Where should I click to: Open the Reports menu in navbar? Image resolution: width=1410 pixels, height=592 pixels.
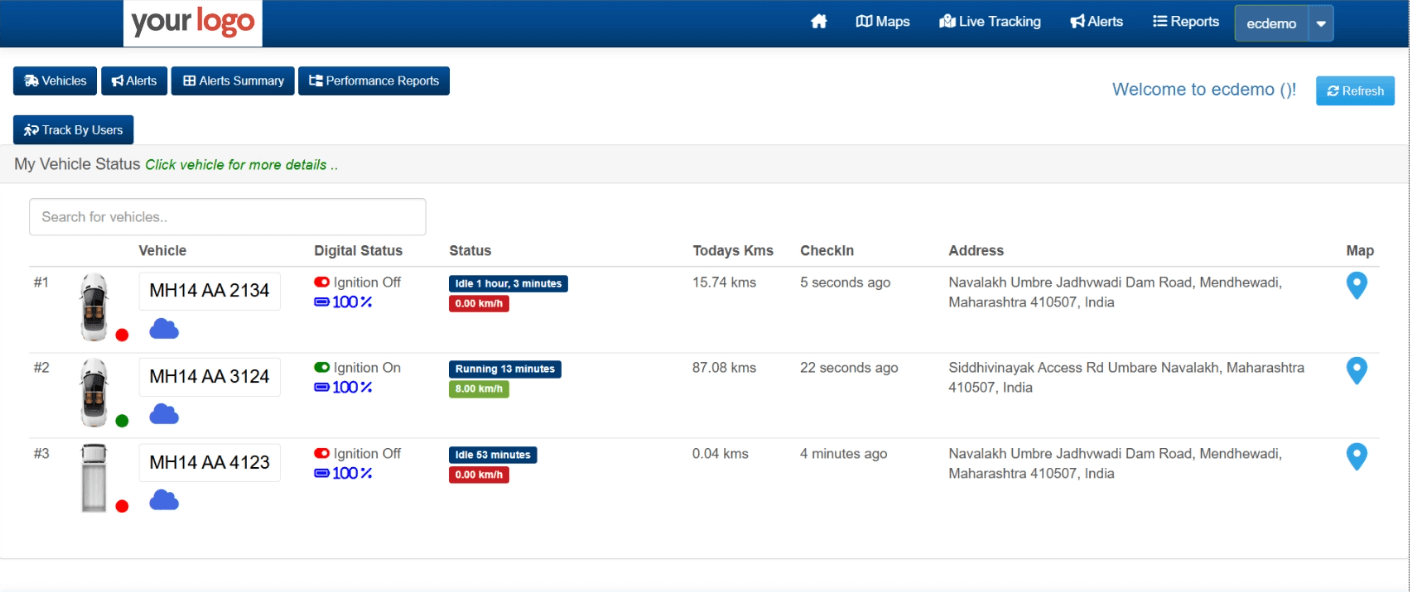point(1186,22)
